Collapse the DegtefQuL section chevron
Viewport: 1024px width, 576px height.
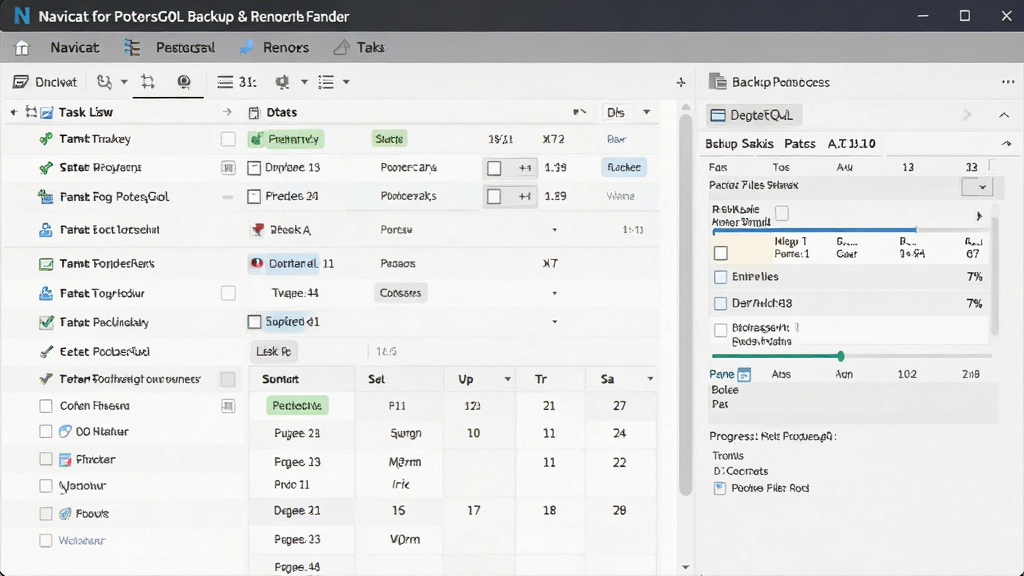(1004, 116)
